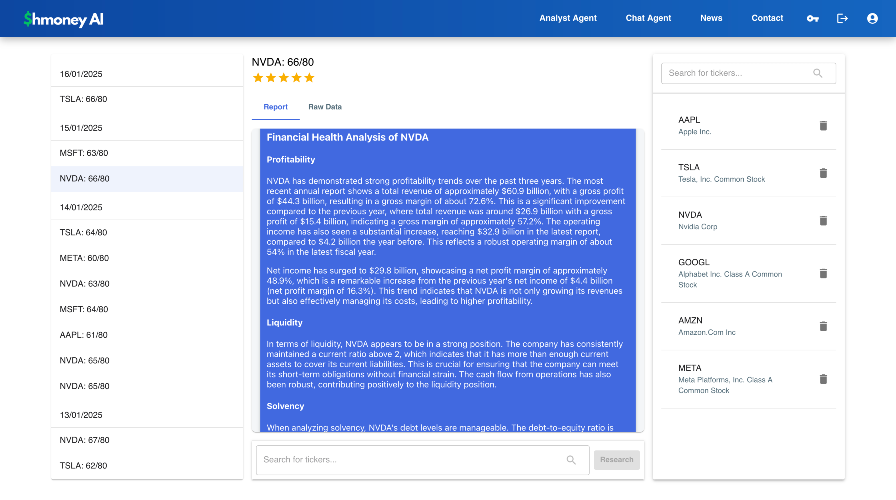Image resolution: width=896 pixels, height=500 pixels.
Task: Click the NVDA: 66/80 report title
Action: click(x=283, y=62)
